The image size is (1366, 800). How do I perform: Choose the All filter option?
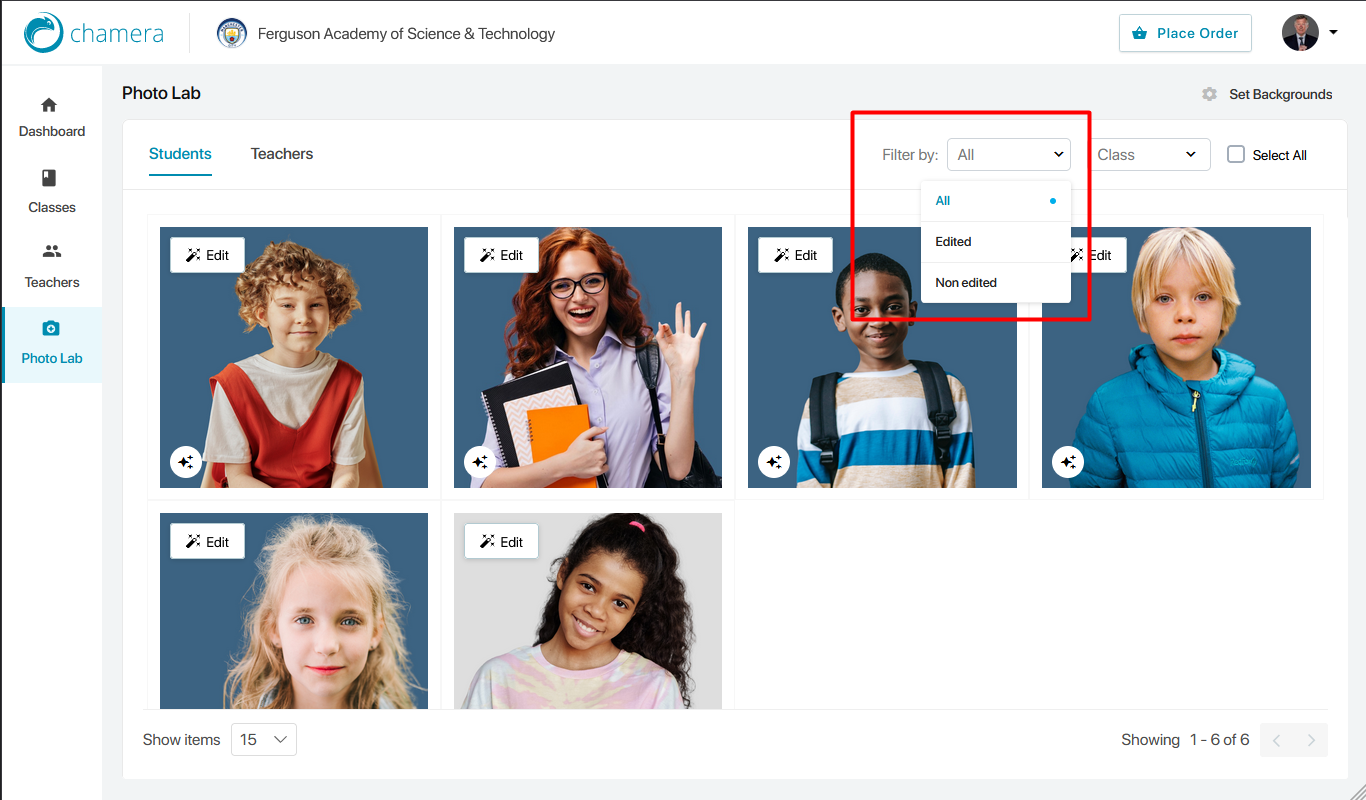pyautogui.click(x=996, y=201)
